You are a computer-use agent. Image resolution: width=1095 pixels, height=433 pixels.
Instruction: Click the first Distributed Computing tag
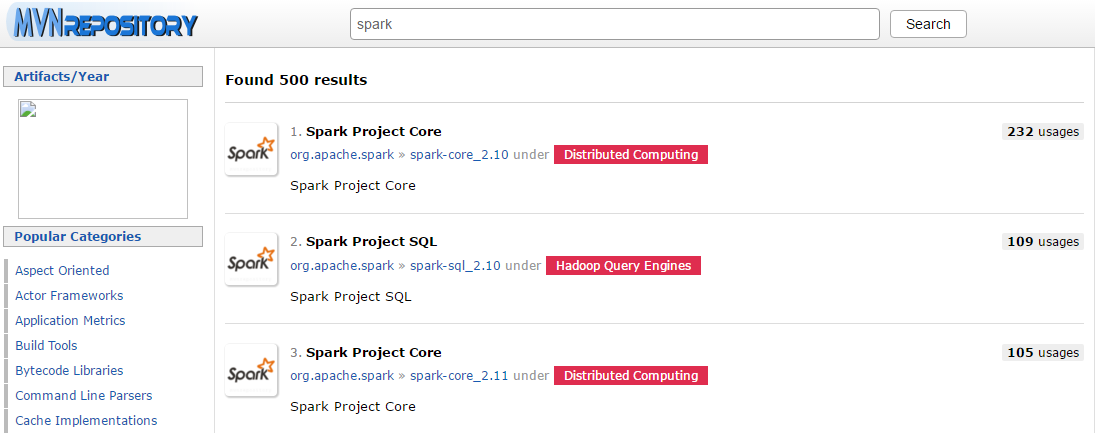point(631,154)
